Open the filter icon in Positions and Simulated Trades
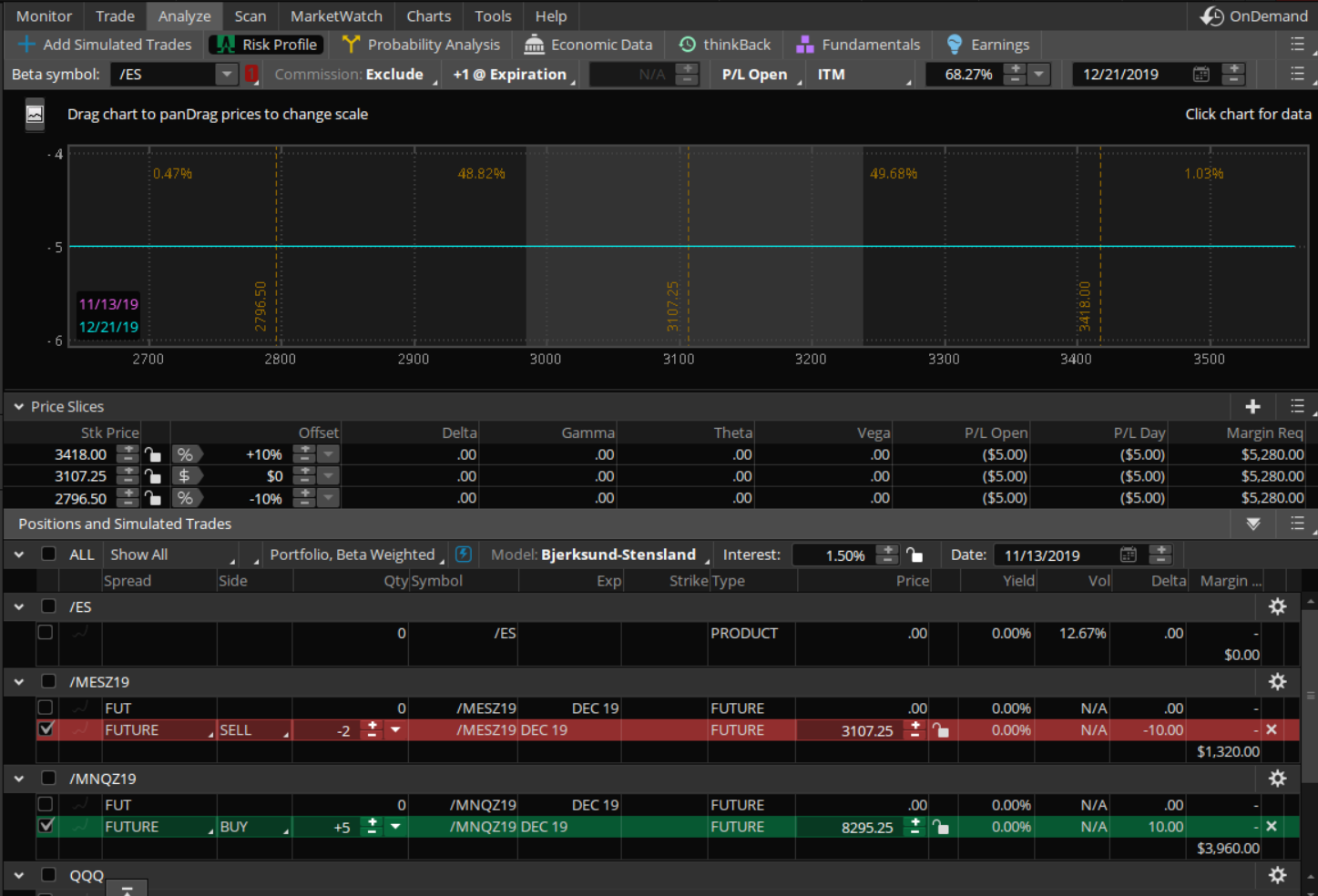 (x=1253, y=524)
